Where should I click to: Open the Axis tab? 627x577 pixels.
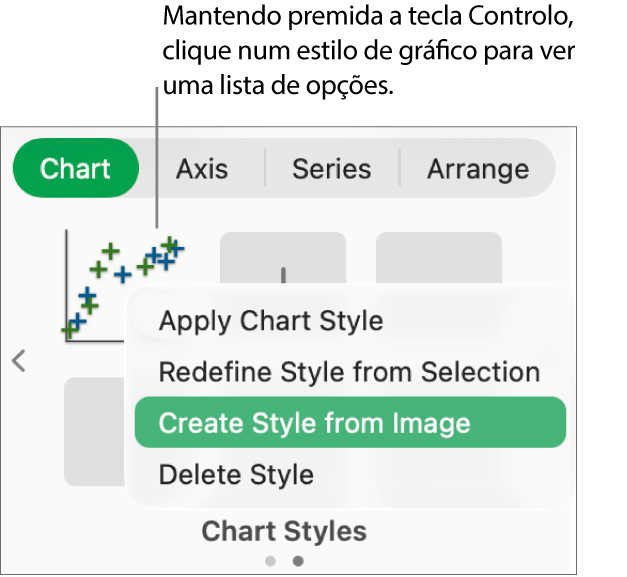point(202,169)
